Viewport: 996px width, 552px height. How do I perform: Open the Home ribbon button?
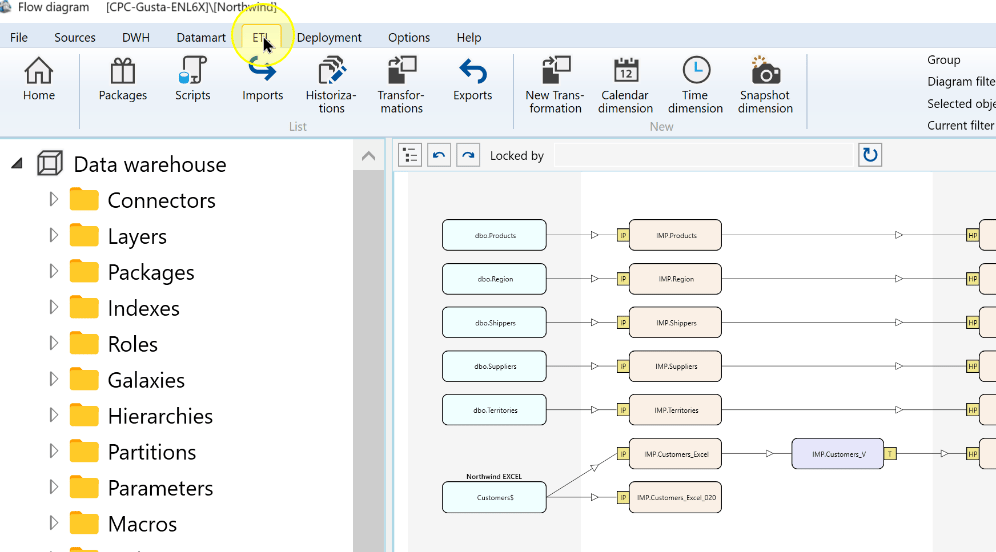click(x=39, y=79)
